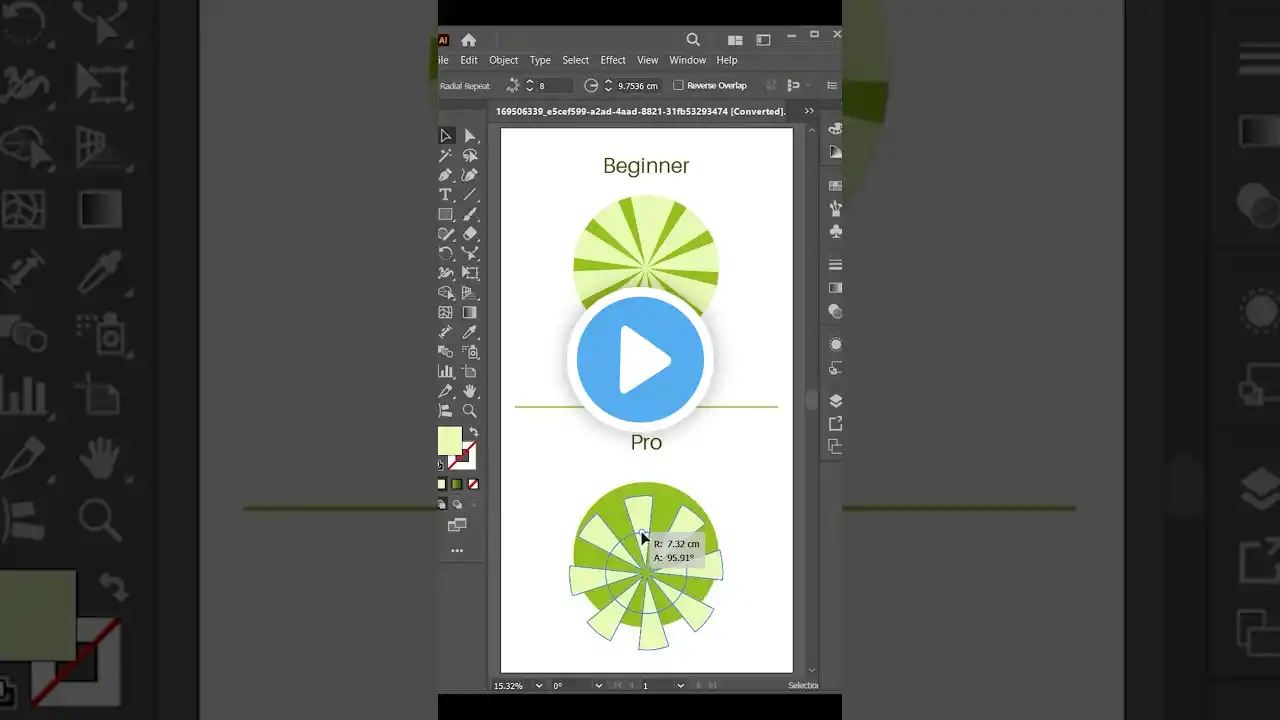This screenshot has height=720, width=1280.
Task: Click the radius field showing 9.7536 cm
Action: (639, 86)
